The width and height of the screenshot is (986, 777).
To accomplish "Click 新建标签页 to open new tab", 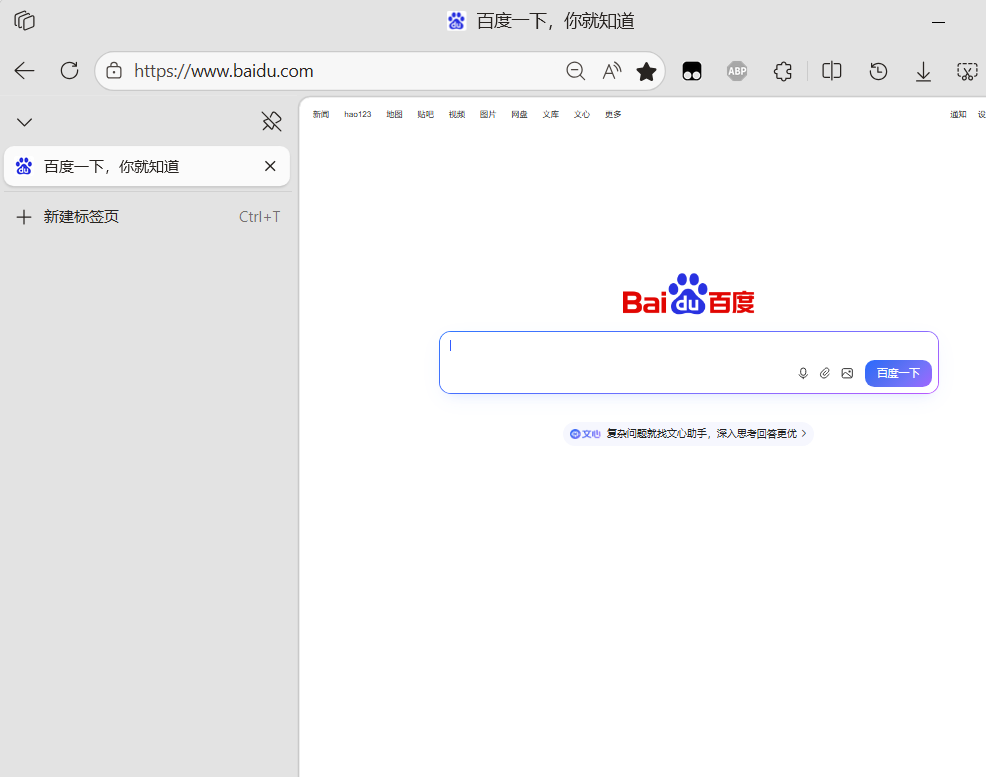I will pos(81,217).
